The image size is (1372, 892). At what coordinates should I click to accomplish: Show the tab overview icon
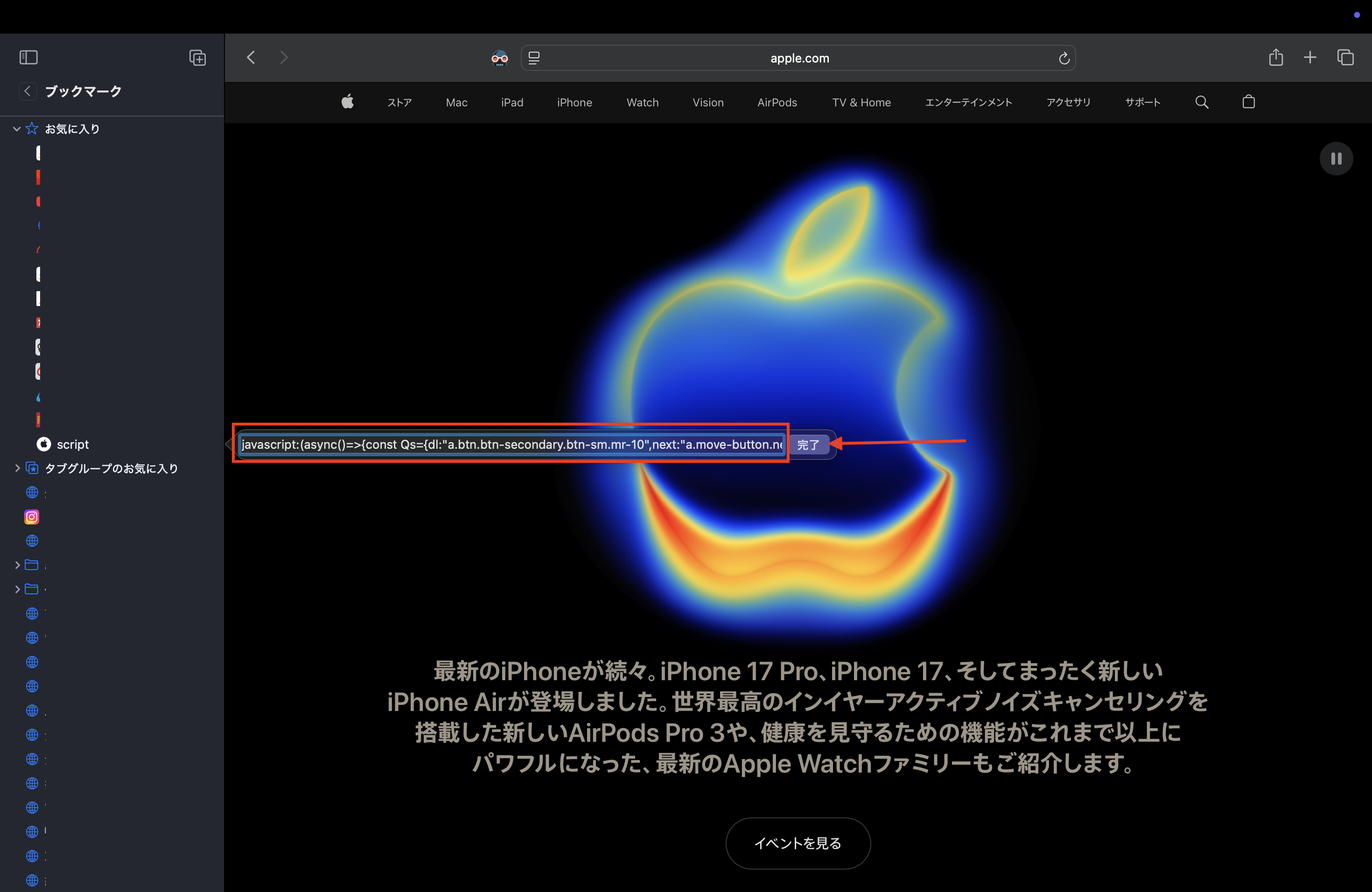pyautogui.click(x=1345, y=58)
